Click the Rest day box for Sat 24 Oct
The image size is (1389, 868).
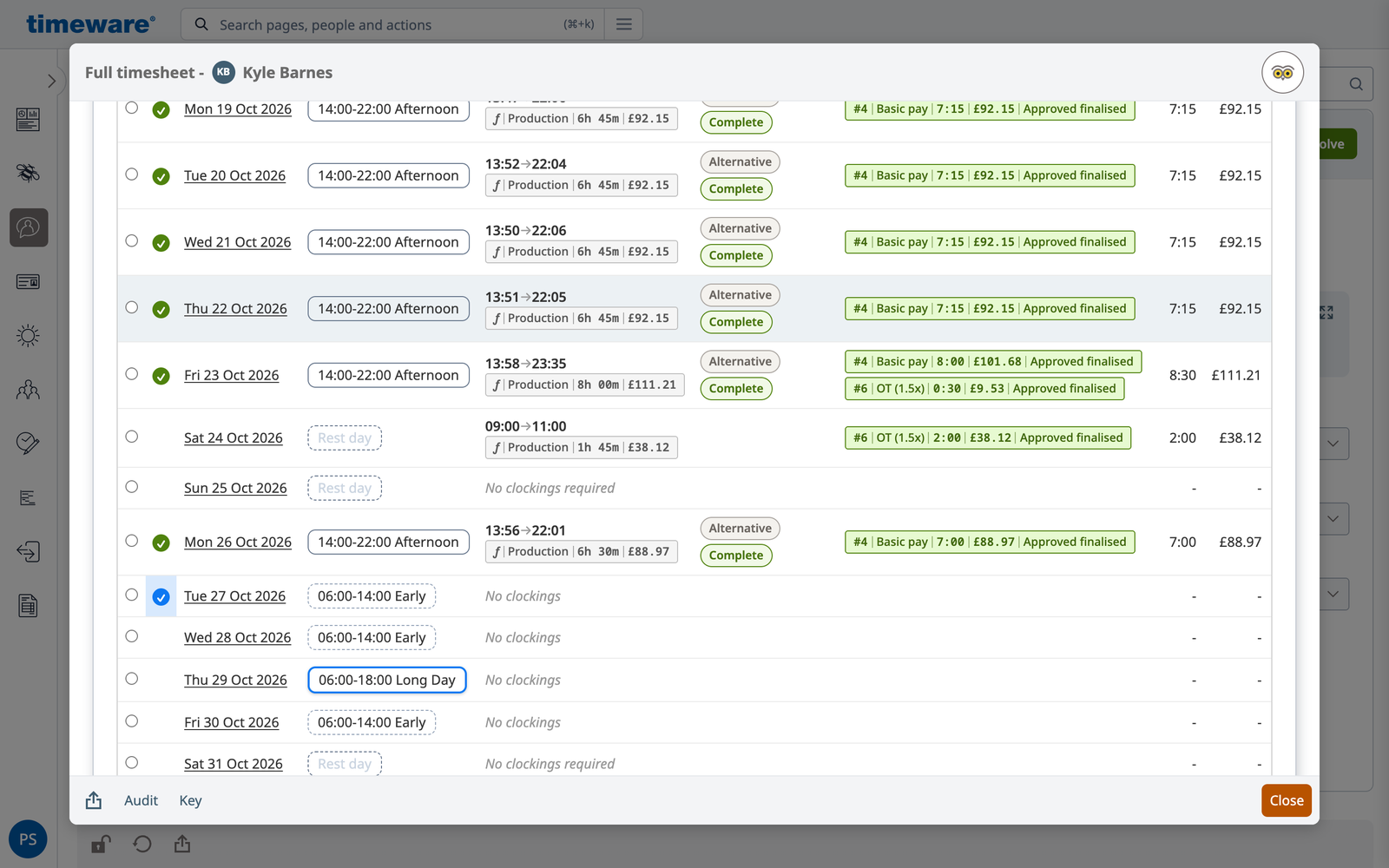(x=345, y=438)
